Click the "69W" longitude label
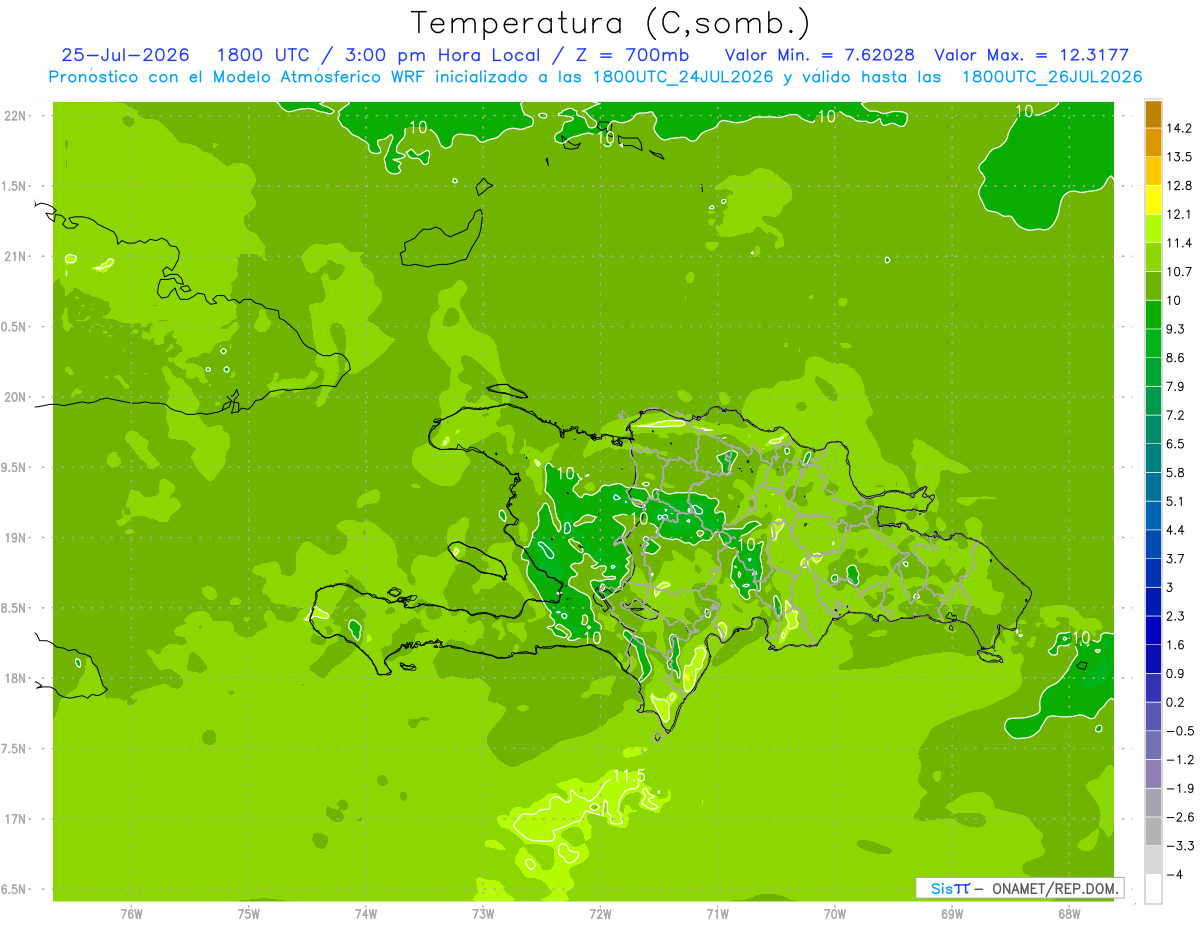This screenshot has width=1200, height=927. point(952,912)
